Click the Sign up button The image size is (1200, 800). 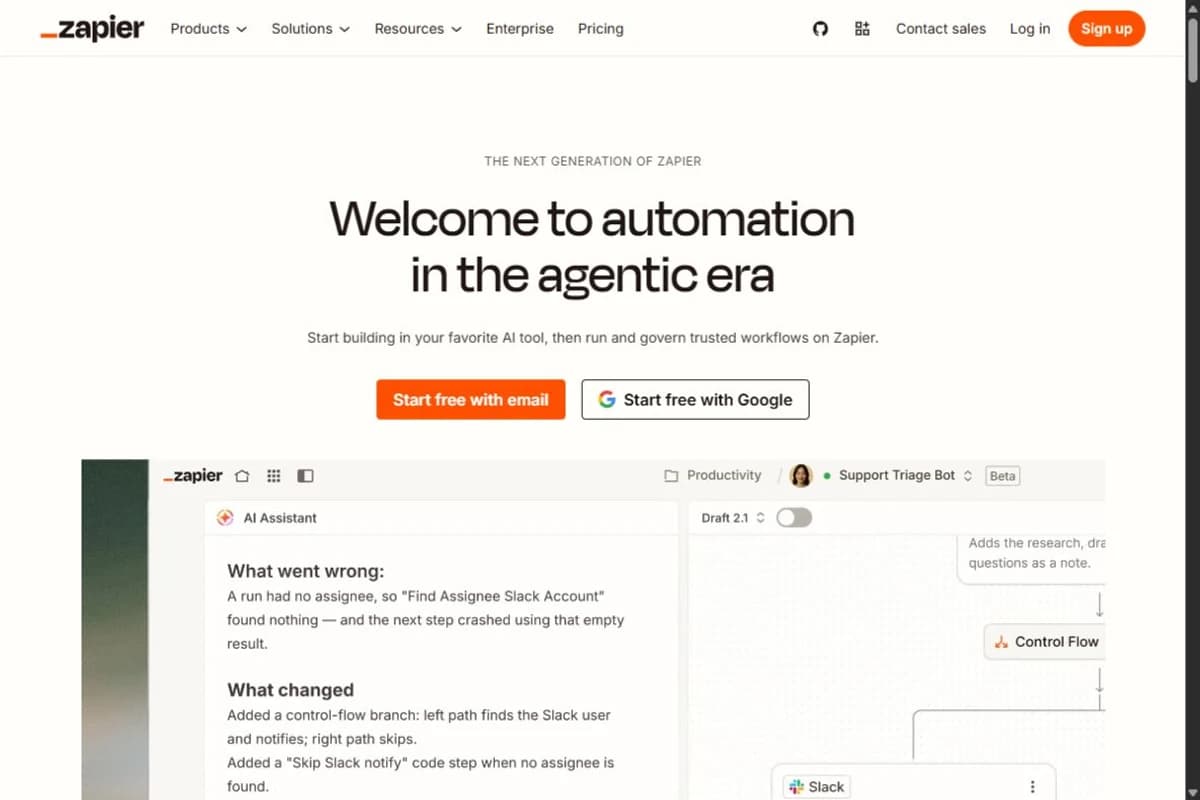1107,29
